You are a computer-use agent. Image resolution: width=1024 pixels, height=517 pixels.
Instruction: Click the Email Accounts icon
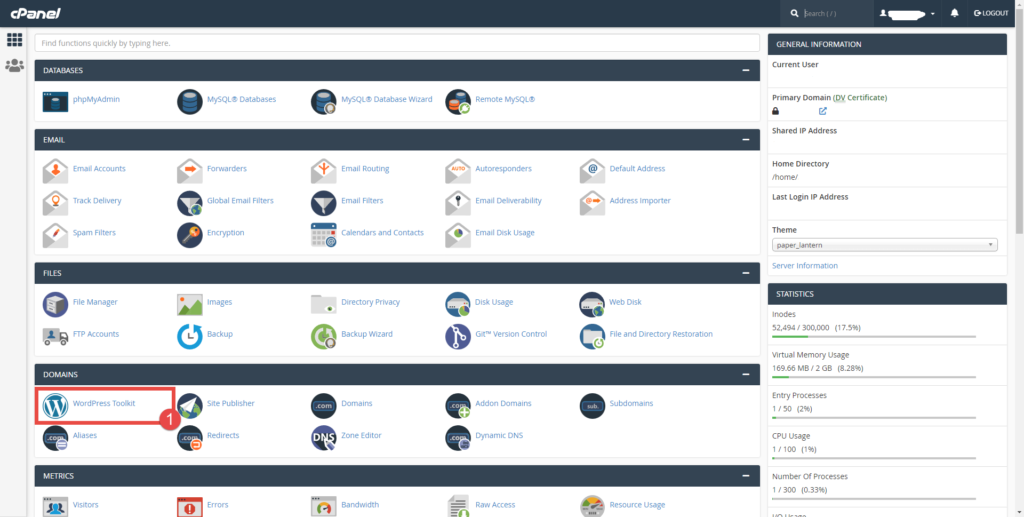[55, 169]
